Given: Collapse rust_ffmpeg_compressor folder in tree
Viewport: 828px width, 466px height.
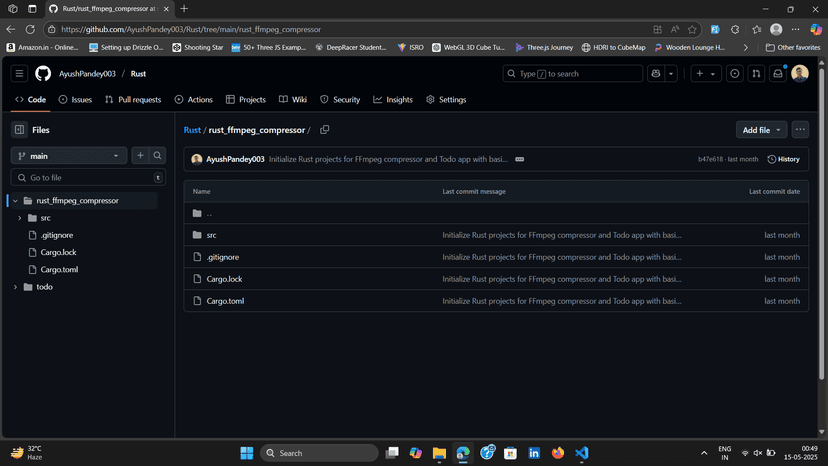Looking at the screenshot, I should [15, 201].
